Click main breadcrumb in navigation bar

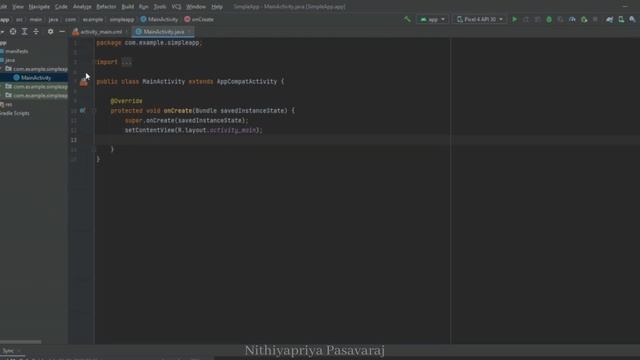pyautogui.click(x=36, y=19)
